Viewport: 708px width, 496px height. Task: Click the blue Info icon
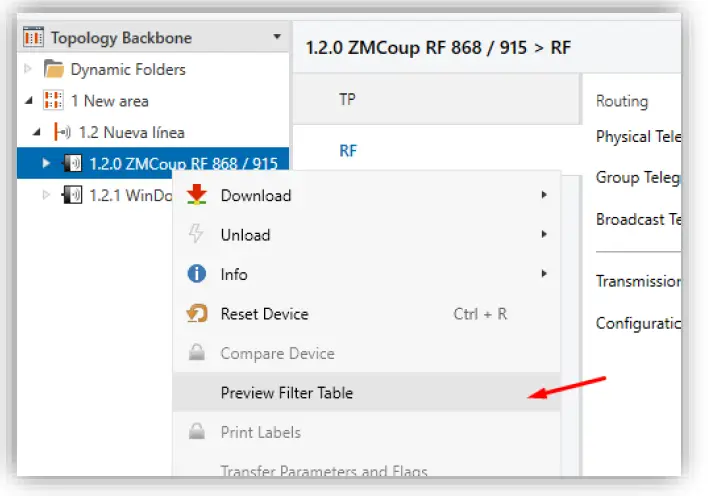[x=197, y=274]
